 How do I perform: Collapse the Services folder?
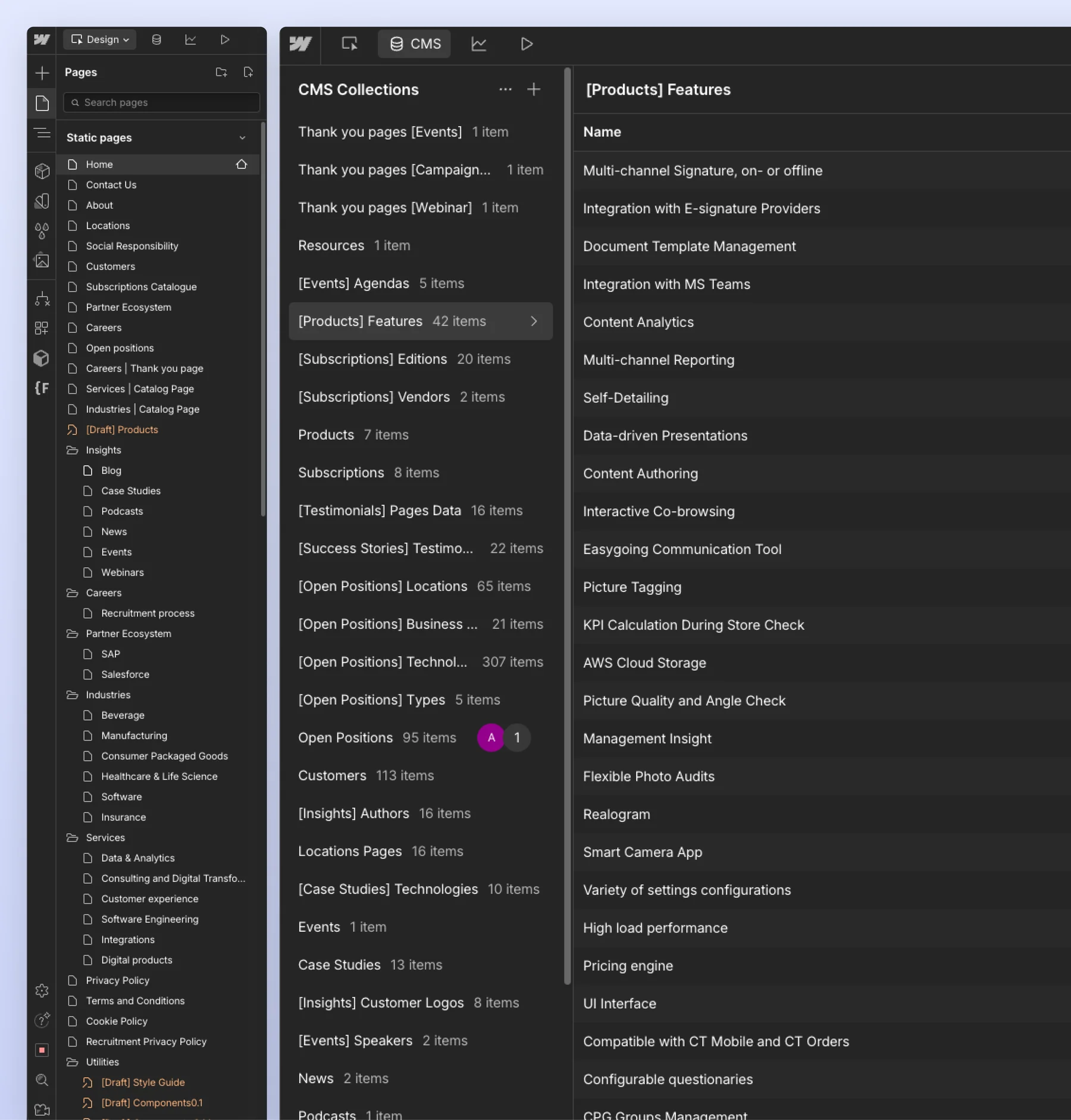[73, 837]
